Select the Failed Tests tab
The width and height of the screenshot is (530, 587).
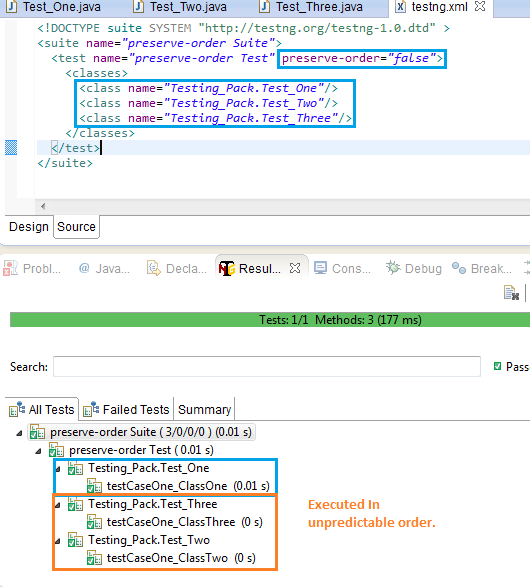(x=127, y=410)
